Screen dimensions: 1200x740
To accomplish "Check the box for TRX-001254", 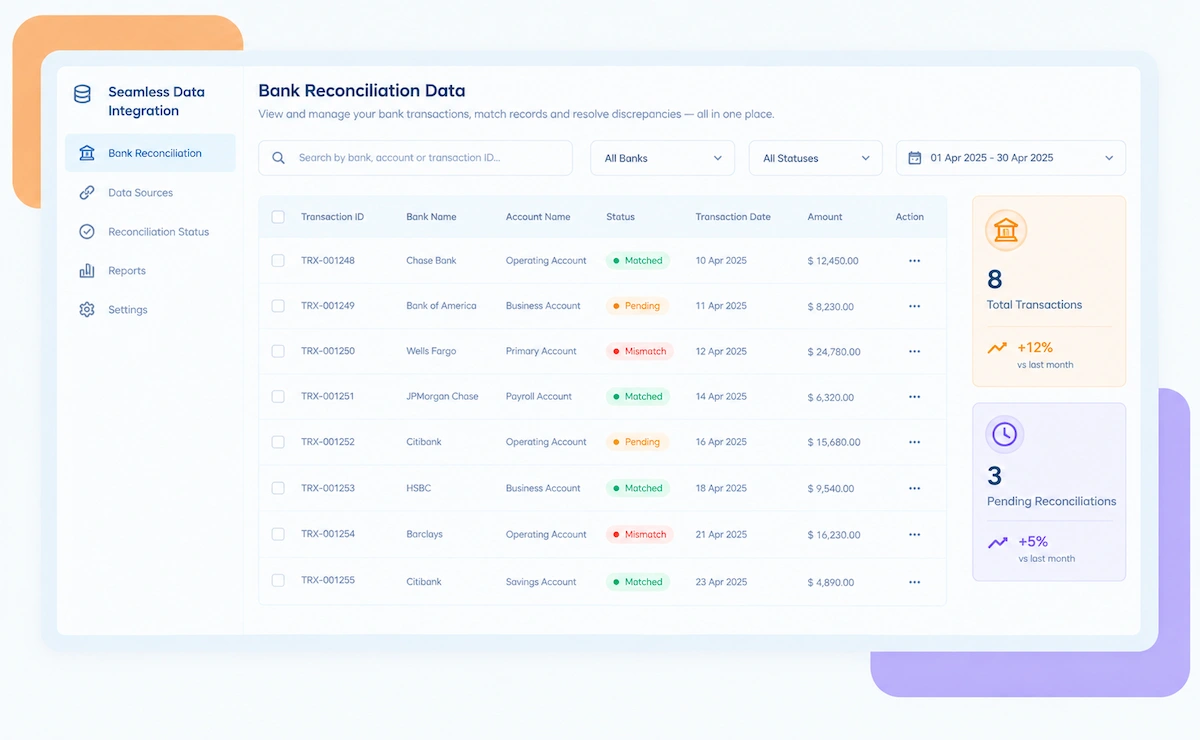I will (278, 534).
